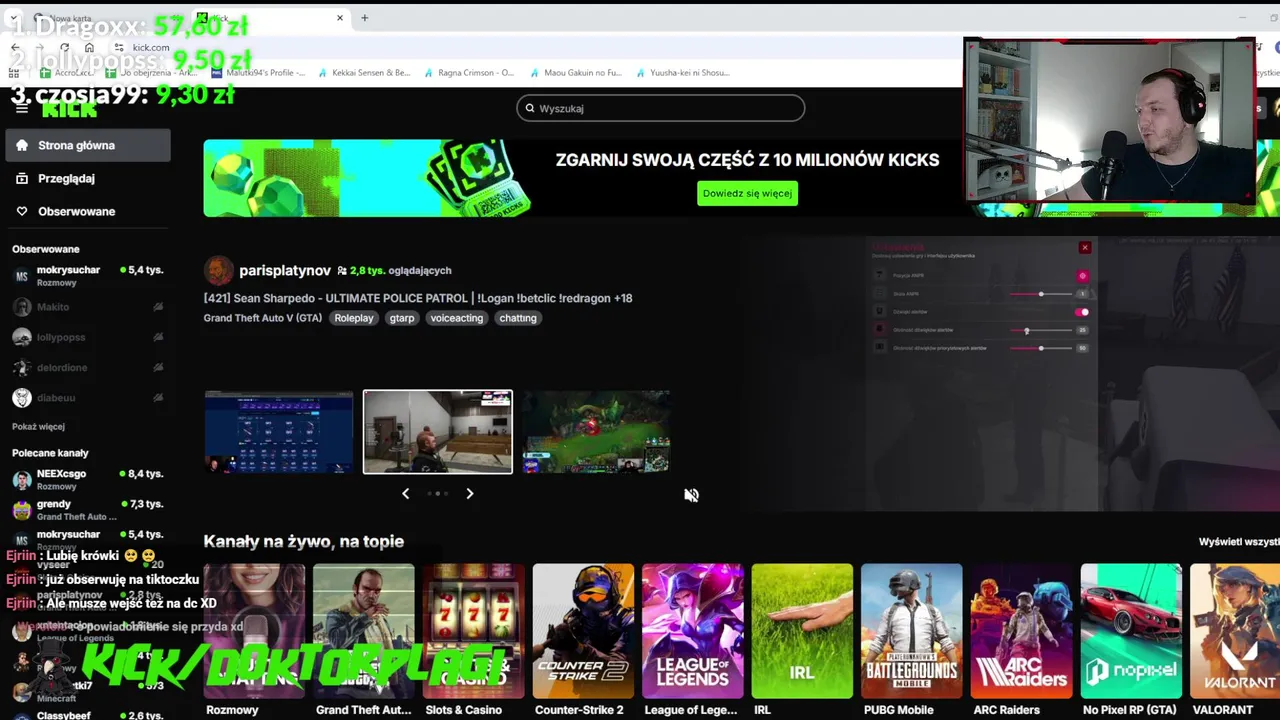Screen dimensions: 1280x720
Task: Click the chatting tag
Action: point(518,318)
